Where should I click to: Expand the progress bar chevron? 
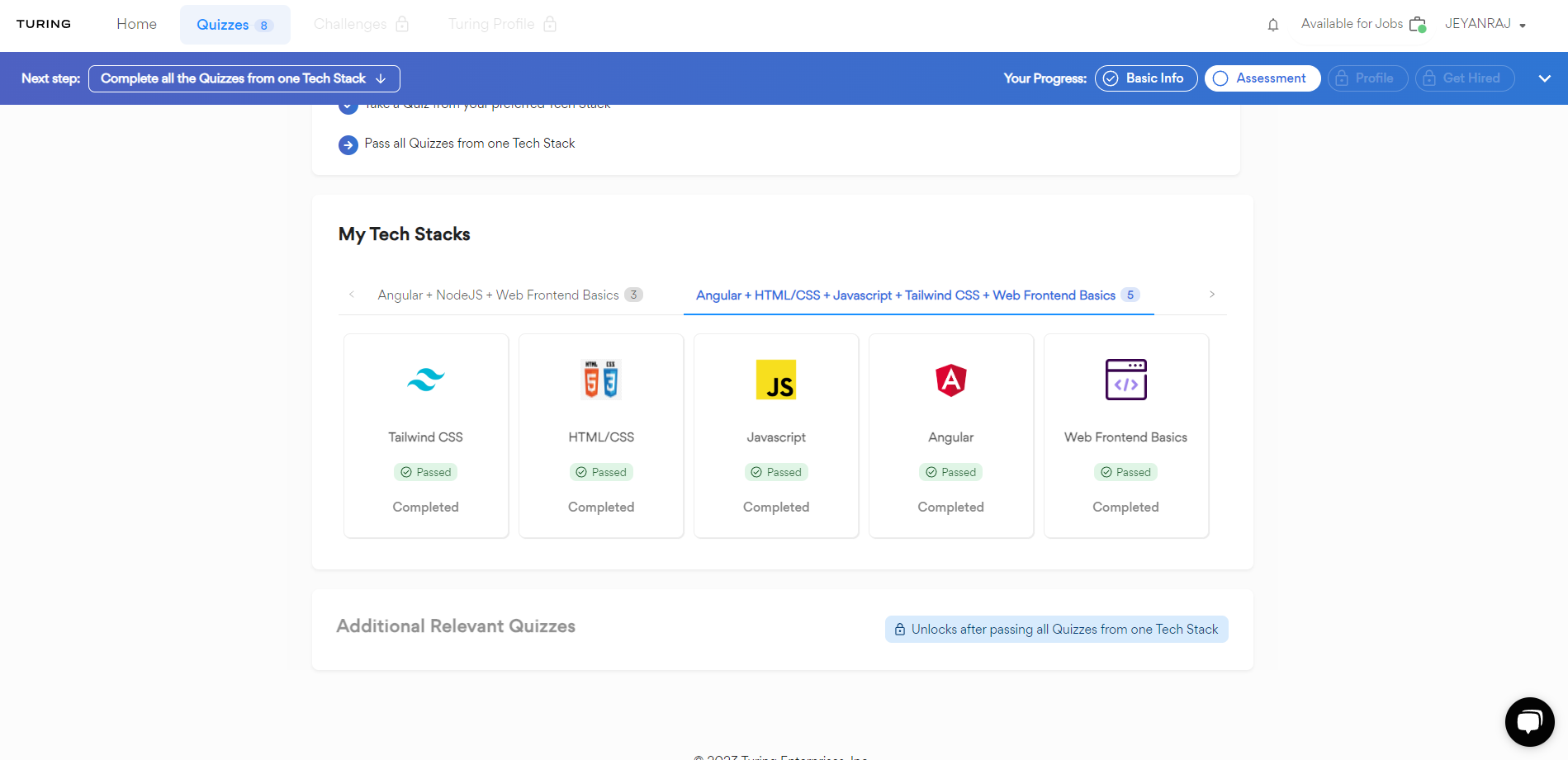coord(1545,78)
